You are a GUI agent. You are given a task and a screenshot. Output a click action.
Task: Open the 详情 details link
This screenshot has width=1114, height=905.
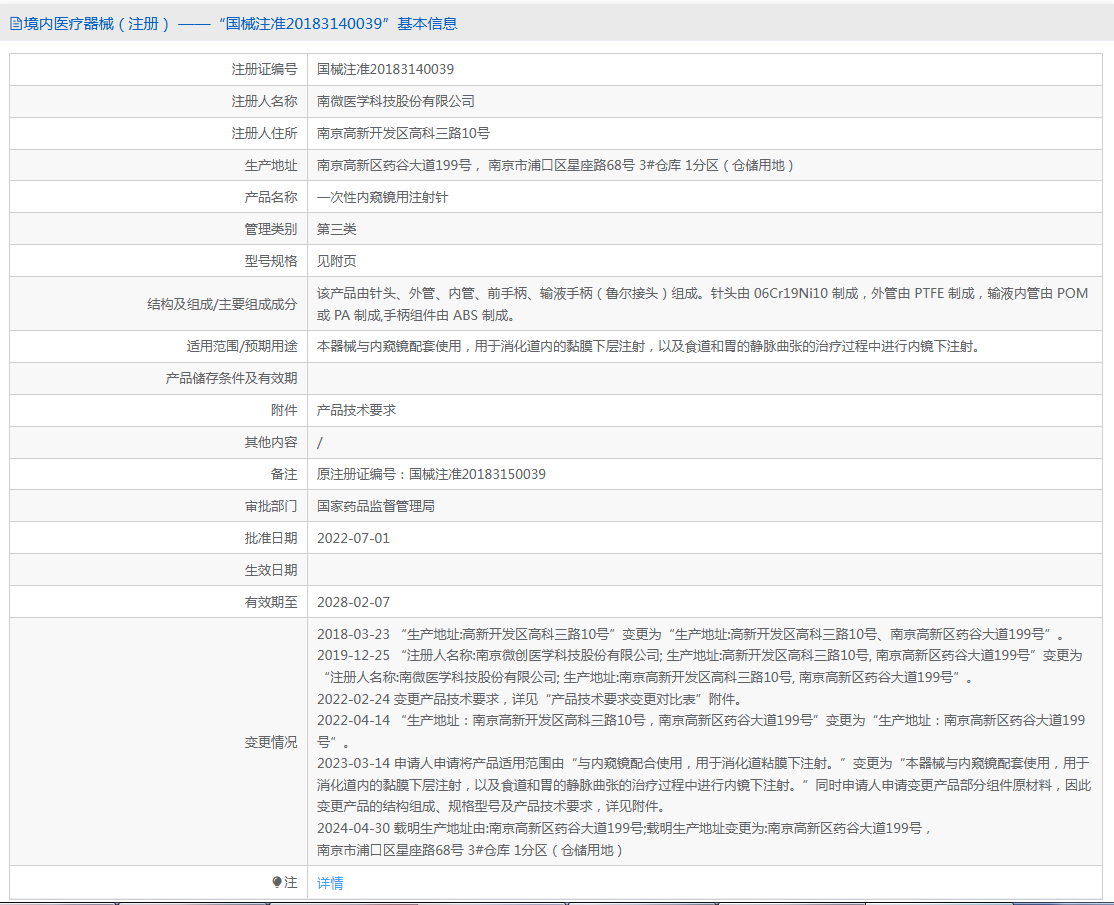click(x=330, y=883)
